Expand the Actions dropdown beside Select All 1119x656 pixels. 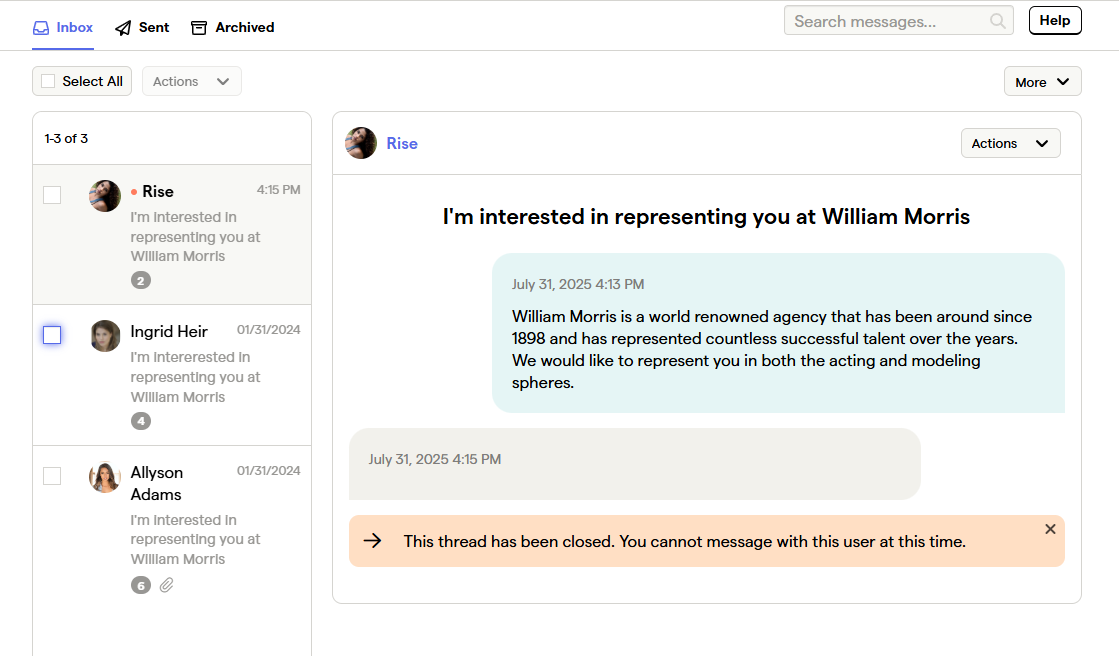[x=191, y=81]
